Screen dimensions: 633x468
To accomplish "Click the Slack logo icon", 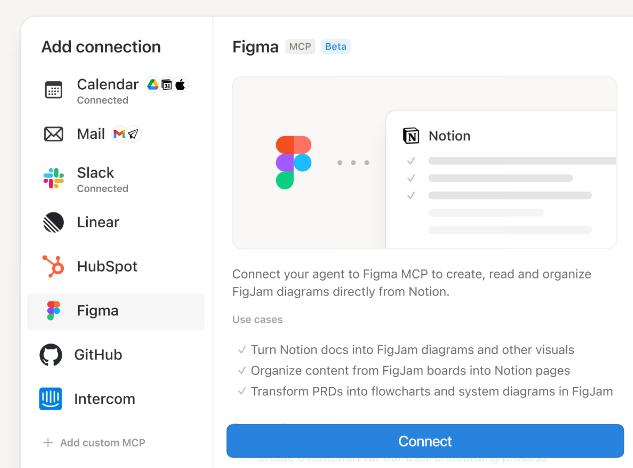I will tap(54, 178).
